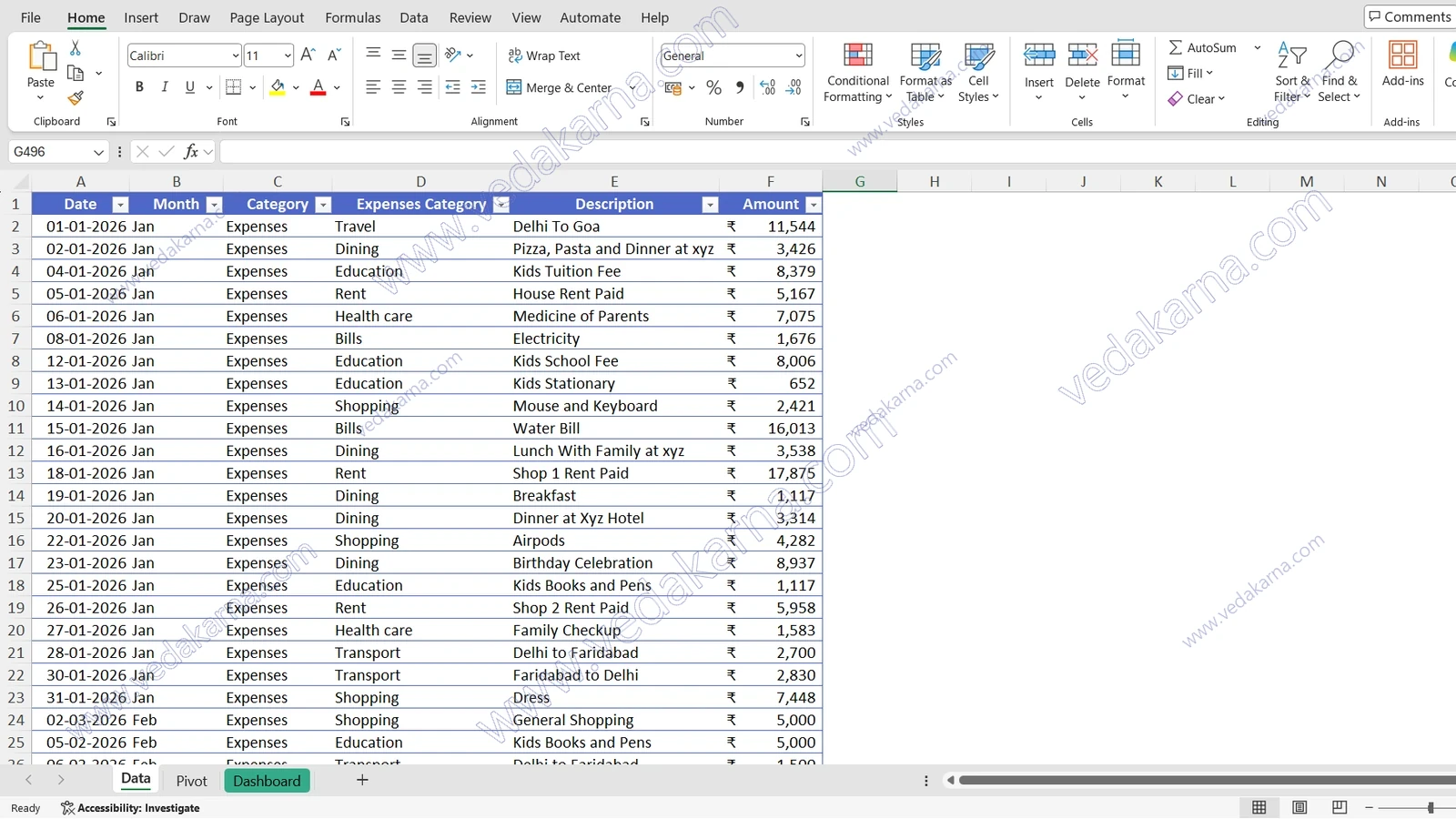Toggle Bold formatting
Image resolution: width=1456 pixels, height=819 pixels.
[x=139, y=87]
